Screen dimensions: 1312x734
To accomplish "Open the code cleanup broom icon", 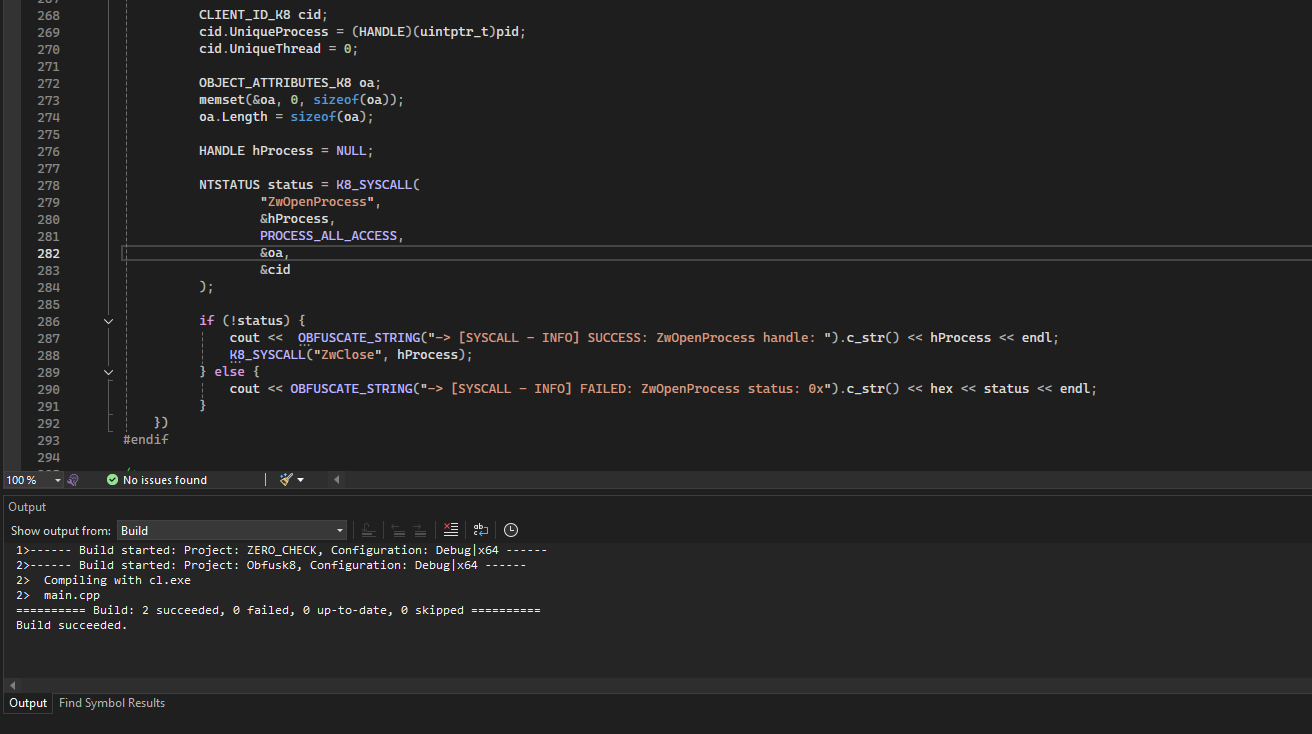I will (x=286, y=480).
